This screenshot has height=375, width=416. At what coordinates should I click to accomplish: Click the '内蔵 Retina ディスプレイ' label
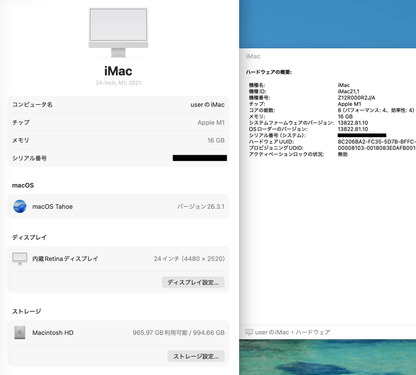(x=65, y=259)
